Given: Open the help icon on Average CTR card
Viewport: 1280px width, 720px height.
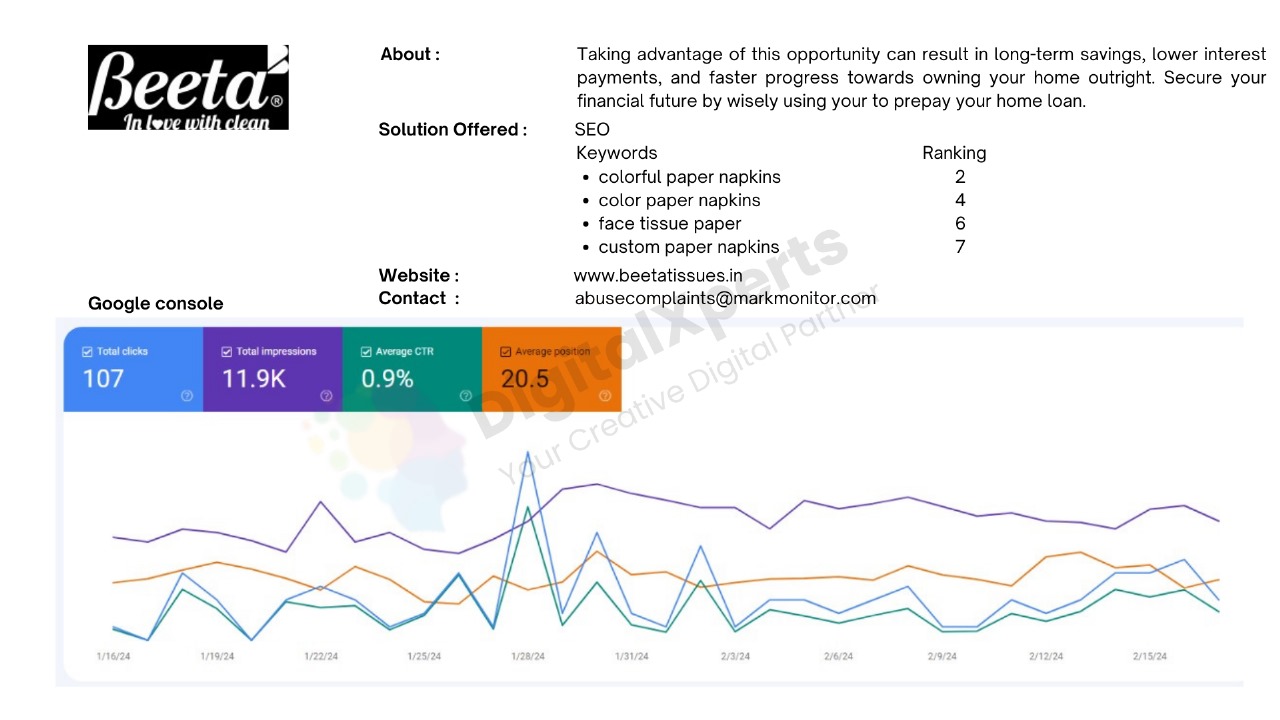Looking at the screenshot, I should pos(465,396).
